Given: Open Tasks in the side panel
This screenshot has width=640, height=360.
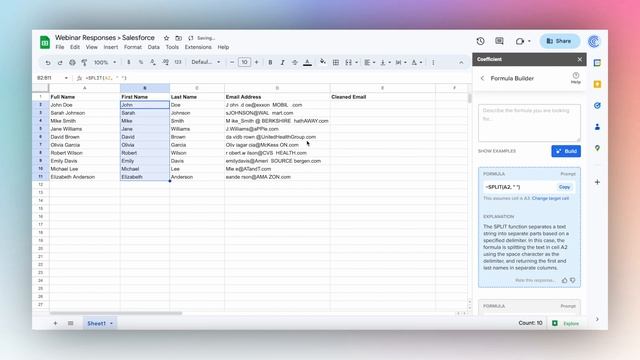Looking at the screenshot, I should (597, 105).
